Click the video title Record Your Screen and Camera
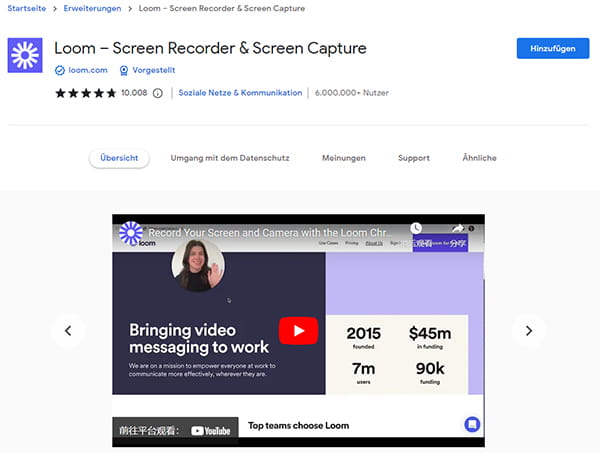 click(x=270, y=233)
